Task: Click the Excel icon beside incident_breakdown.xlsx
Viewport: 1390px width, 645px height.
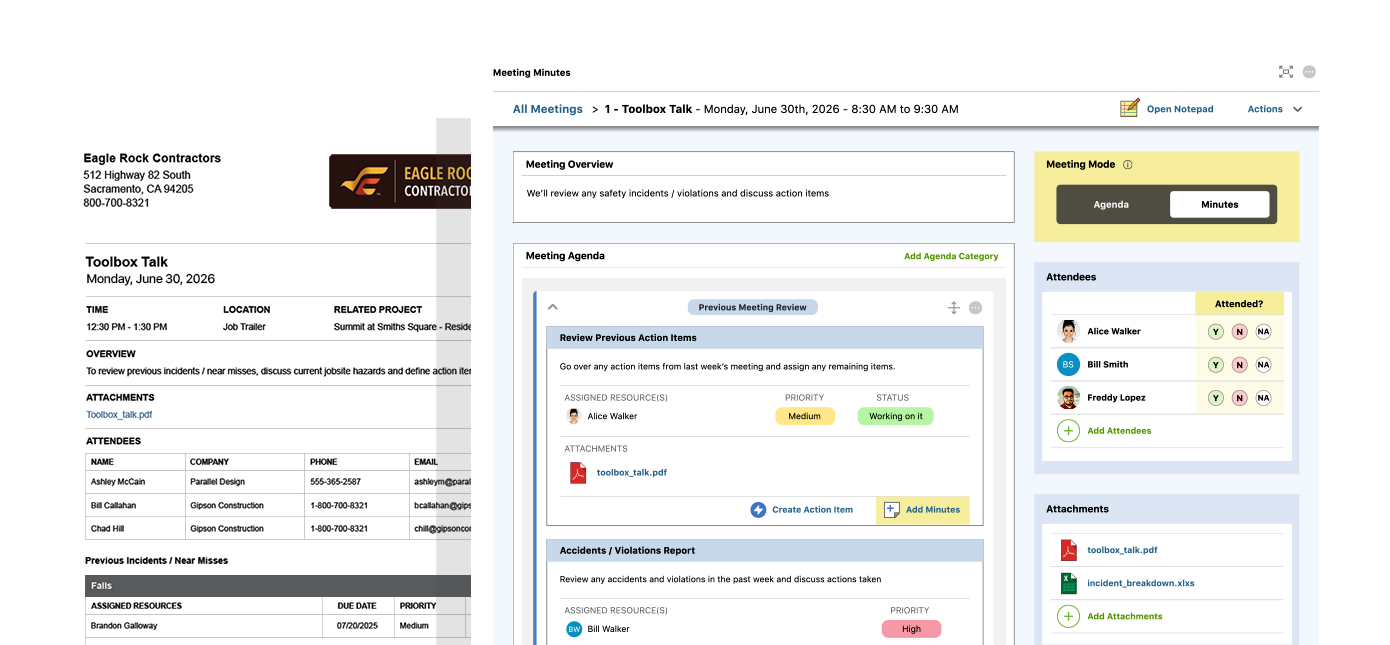Action: (1069, 582)
